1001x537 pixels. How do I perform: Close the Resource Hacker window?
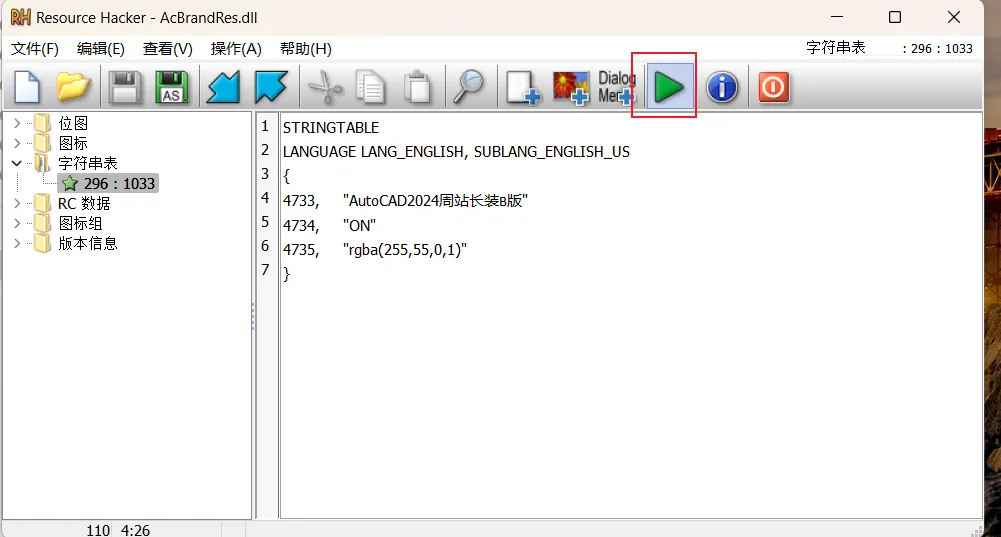[954, 17]
